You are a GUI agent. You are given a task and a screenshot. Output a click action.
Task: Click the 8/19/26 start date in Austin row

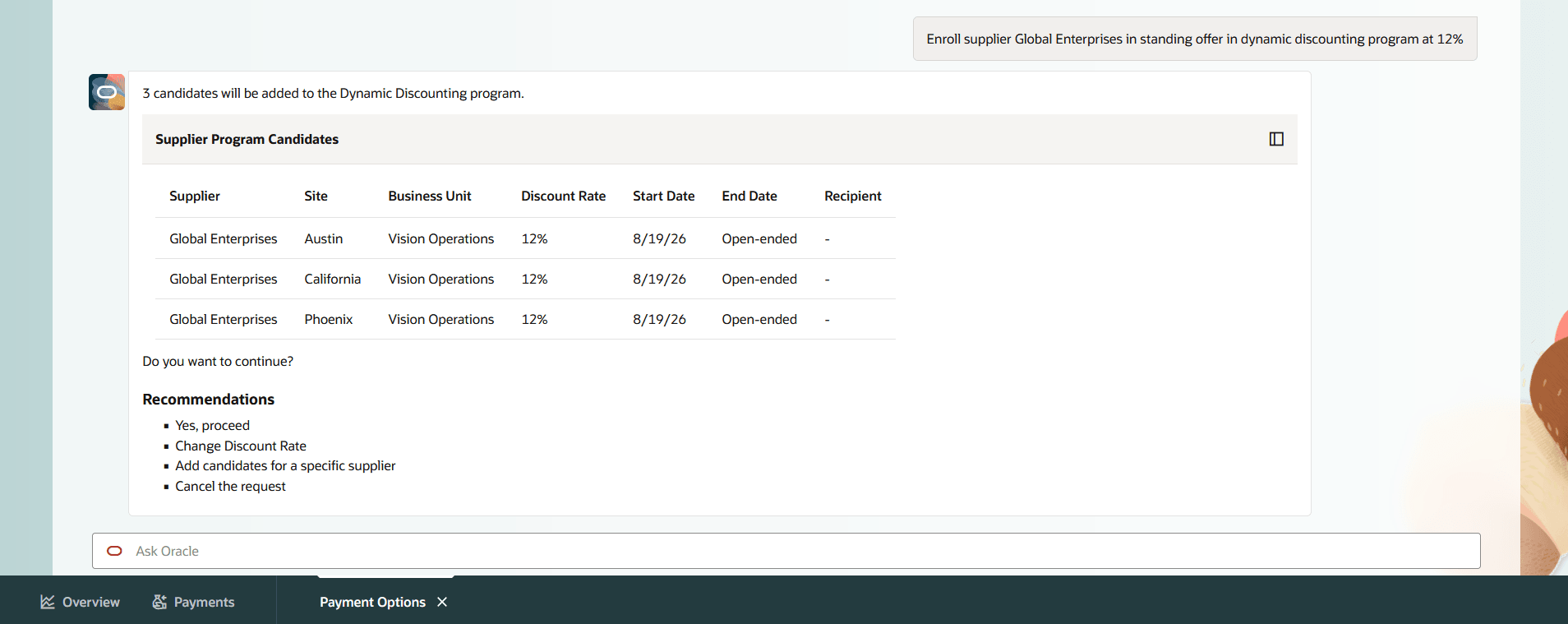(x=659, y=238)
